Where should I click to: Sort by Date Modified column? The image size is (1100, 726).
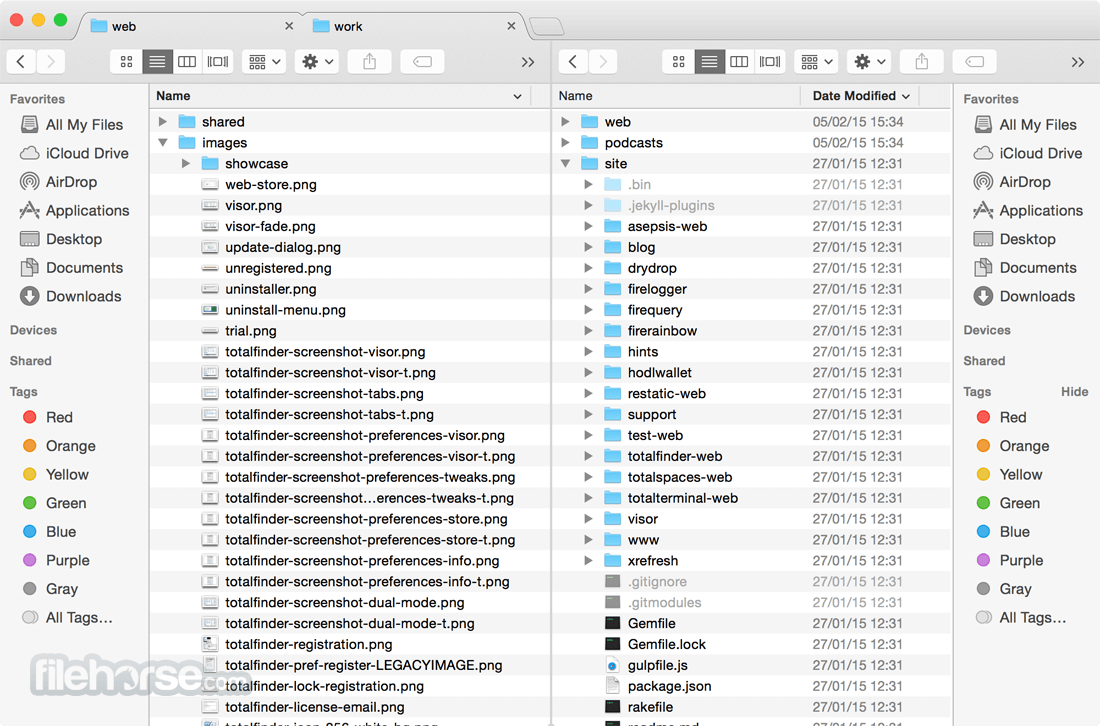[x=861, y=96]
